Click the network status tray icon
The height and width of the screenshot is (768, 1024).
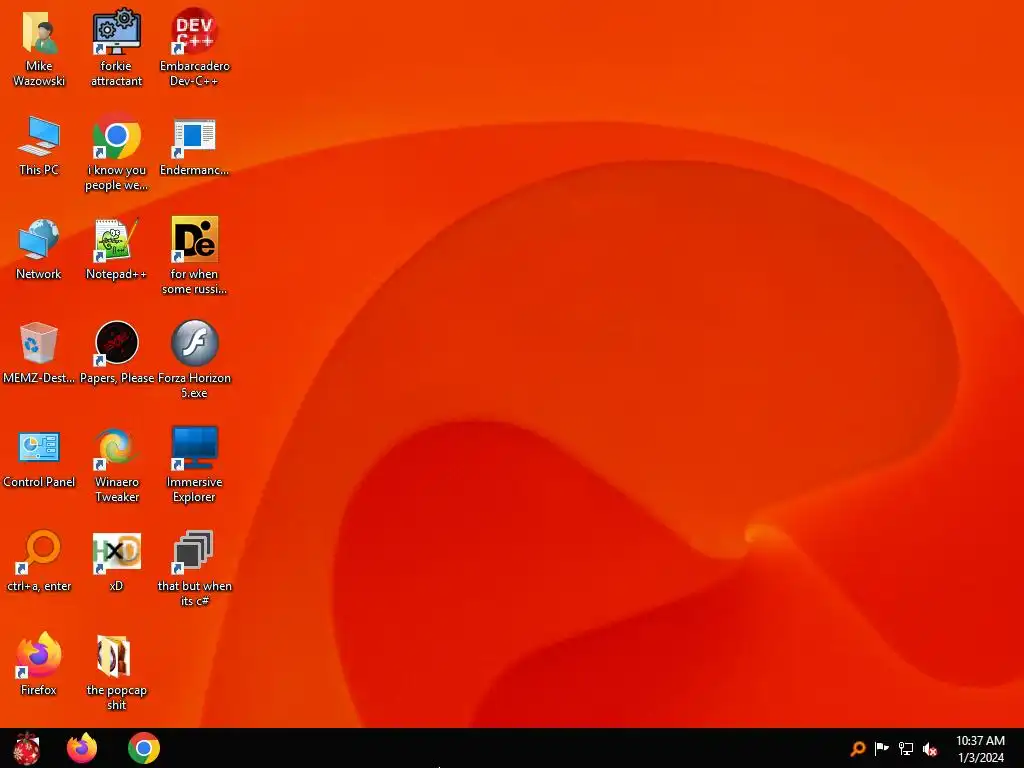(906, 748)
